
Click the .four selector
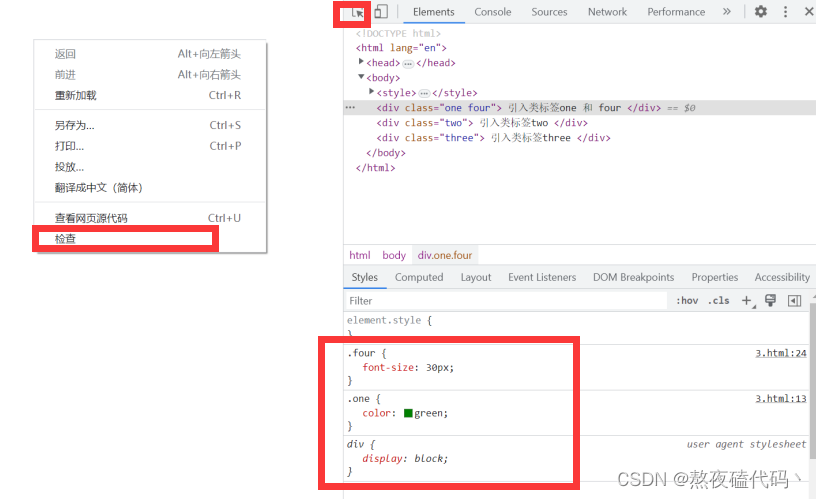(361, 353)
